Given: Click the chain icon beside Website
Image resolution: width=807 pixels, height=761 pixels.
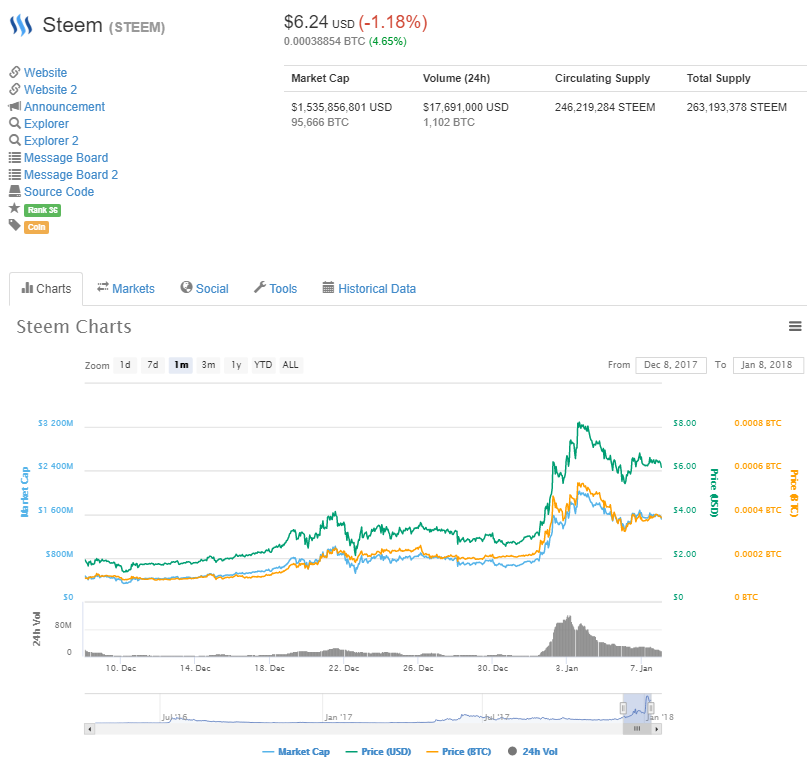Looking at the screenshot, I should tap(15, 72).
